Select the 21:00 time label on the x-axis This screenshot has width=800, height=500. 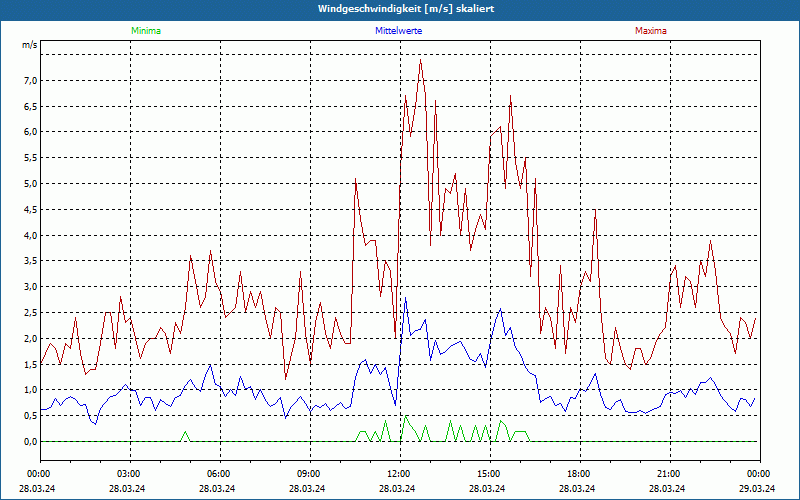click(669, 474)
